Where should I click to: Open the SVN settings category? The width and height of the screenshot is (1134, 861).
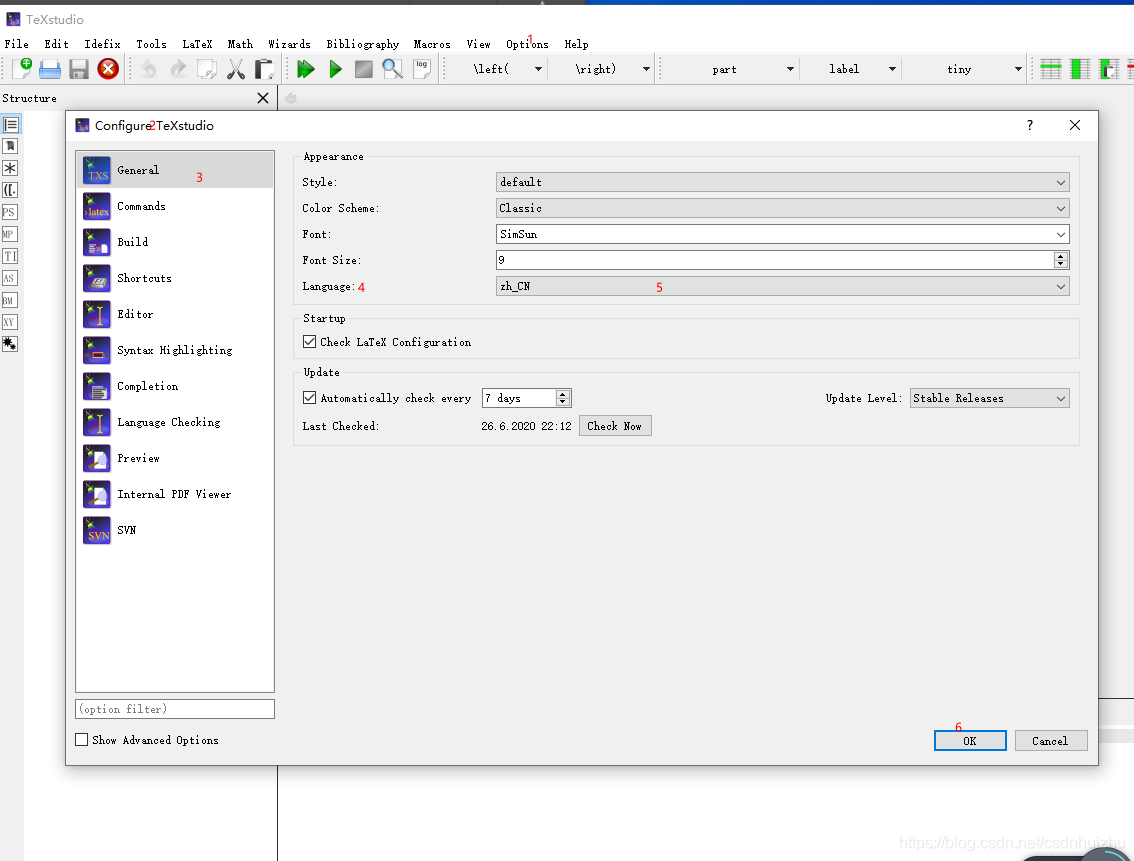[x=175, y=531]
